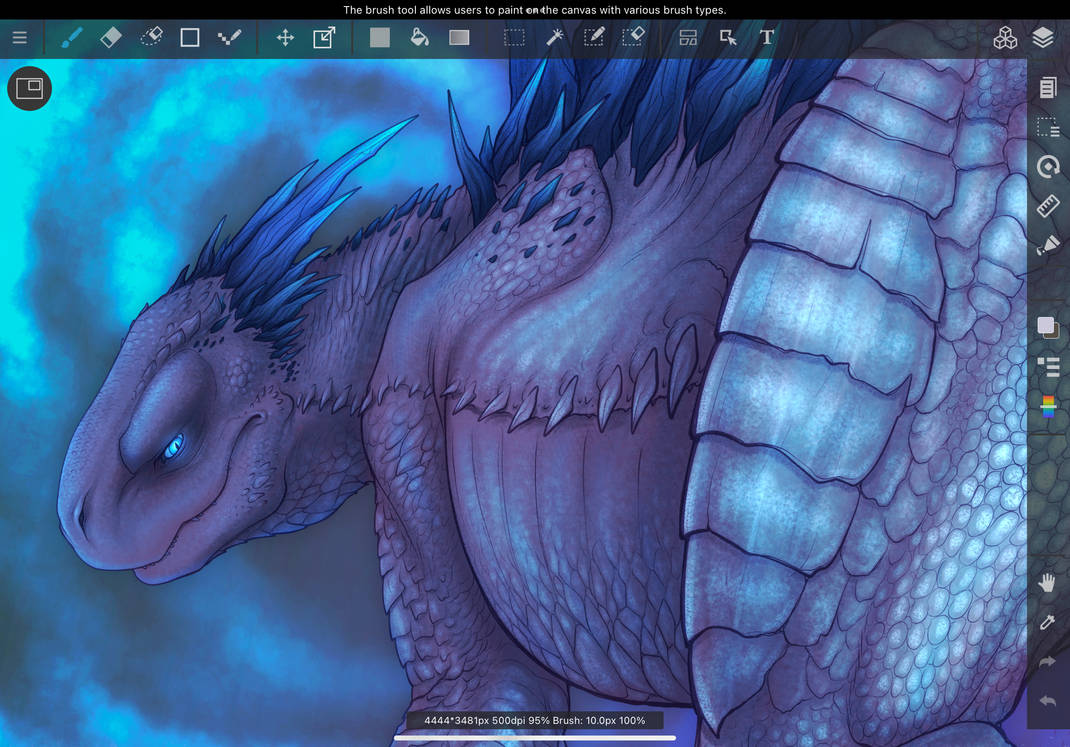Click the Transform tool icon
Image resolution: width=1070 pixels, height=747 pixels.
pyautogui.click(x=324, y=38)
